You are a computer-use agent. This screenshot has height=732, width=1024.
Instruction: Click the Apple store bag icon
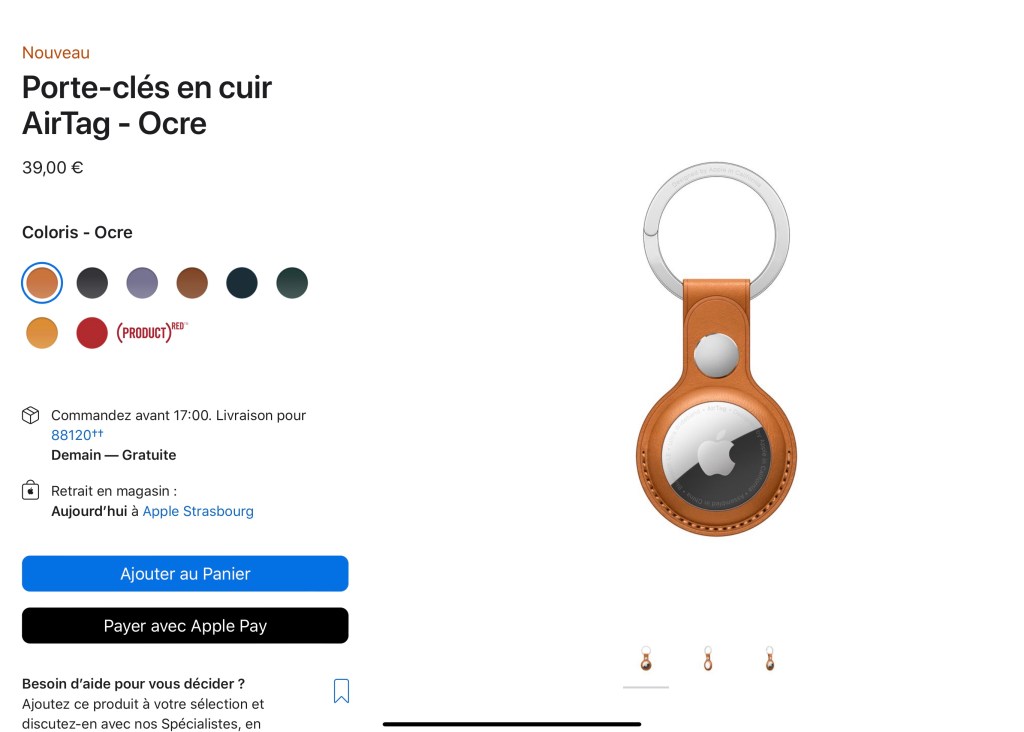point(31,490)
